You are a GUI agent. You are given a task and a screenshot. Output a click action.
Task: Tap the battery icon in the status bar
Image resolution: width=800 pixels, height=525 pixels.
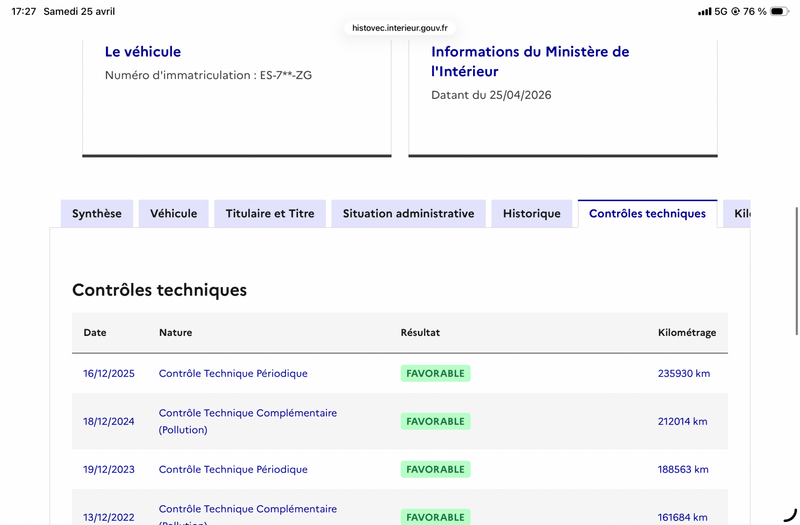click(x=778, y=12)
